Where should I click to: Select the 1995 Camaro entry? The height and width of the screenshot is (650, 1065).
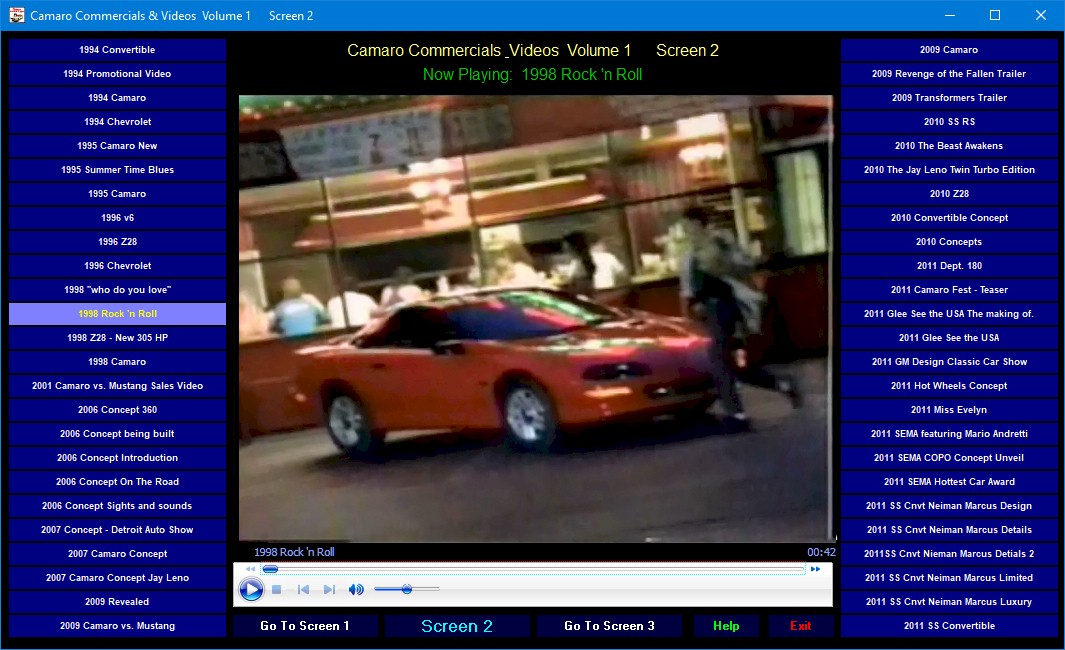[x=118, y=194]
